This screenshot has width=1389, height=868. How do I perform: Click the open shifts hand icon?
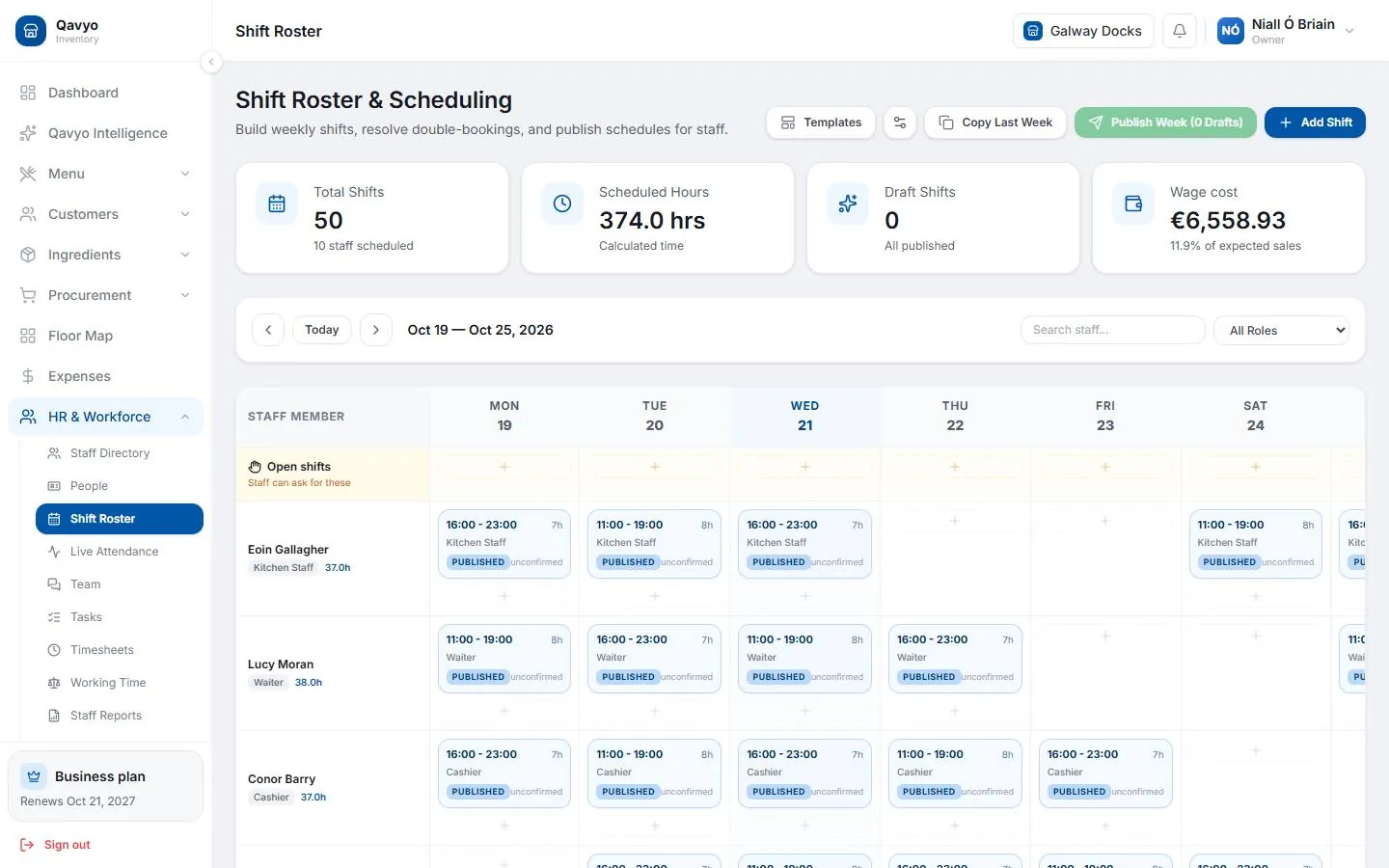(255, 467)
